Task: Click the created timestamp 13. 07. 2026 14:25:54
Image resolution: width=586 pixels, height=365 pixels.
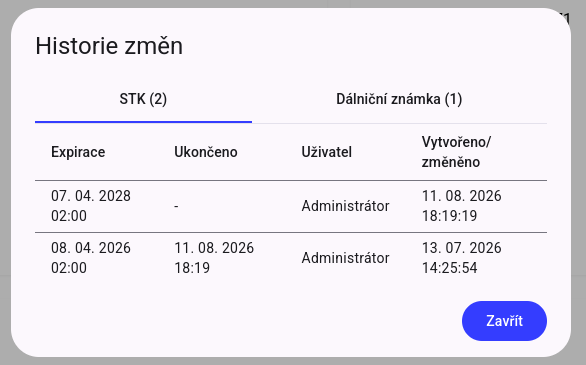Action: [462, 258]
